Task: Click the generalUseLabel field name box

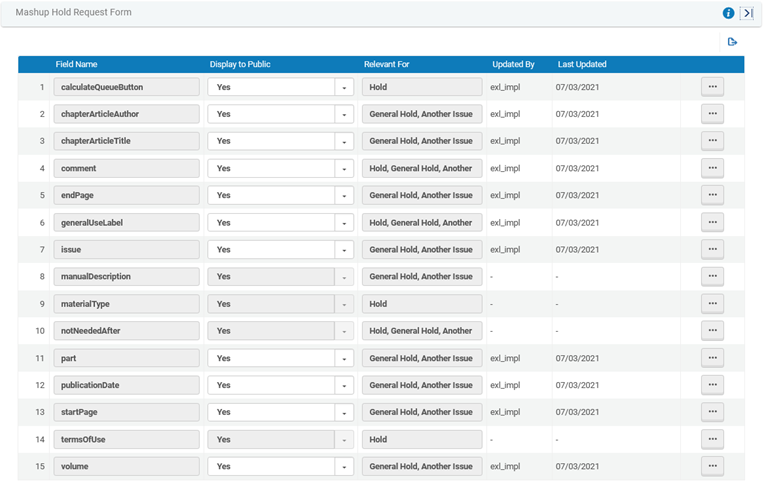Action: coord(126,222)
